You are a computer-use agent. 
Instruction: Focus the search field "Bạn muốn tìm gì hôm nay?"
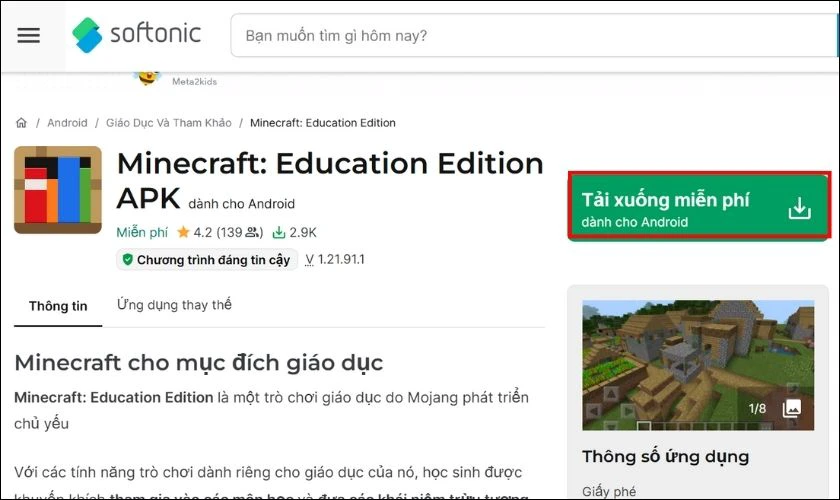pyautogui.click(x=534, y=35)
